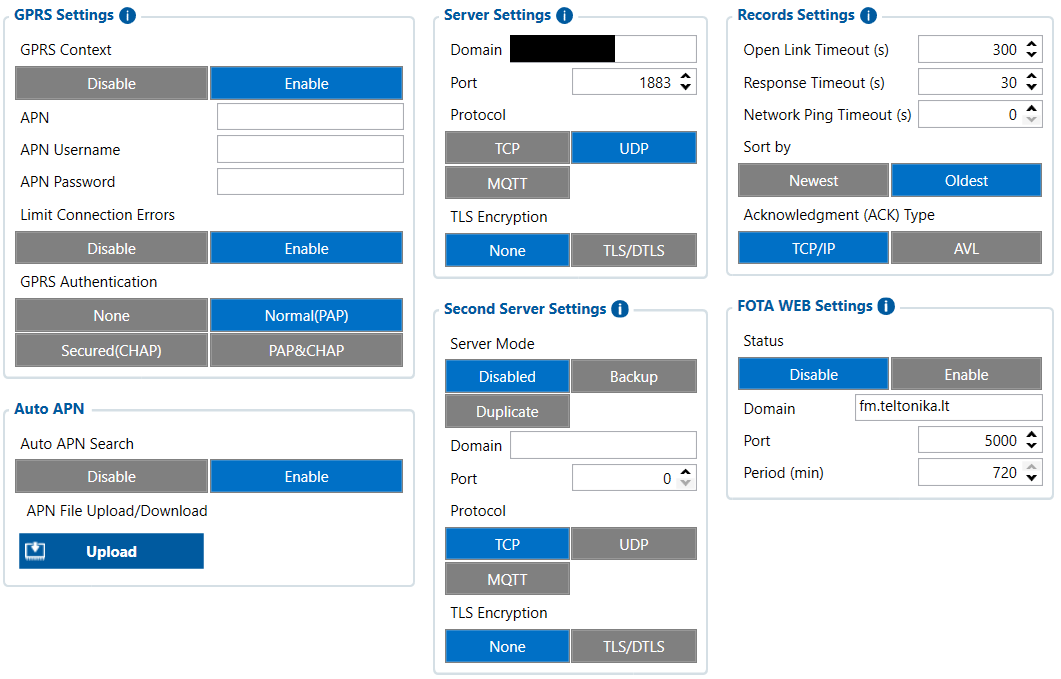The width and height of the screenshot is (1061, 679).
Task: Select TLS/DTLS encryption in Server Settings
Action: (x=633, y=251)
